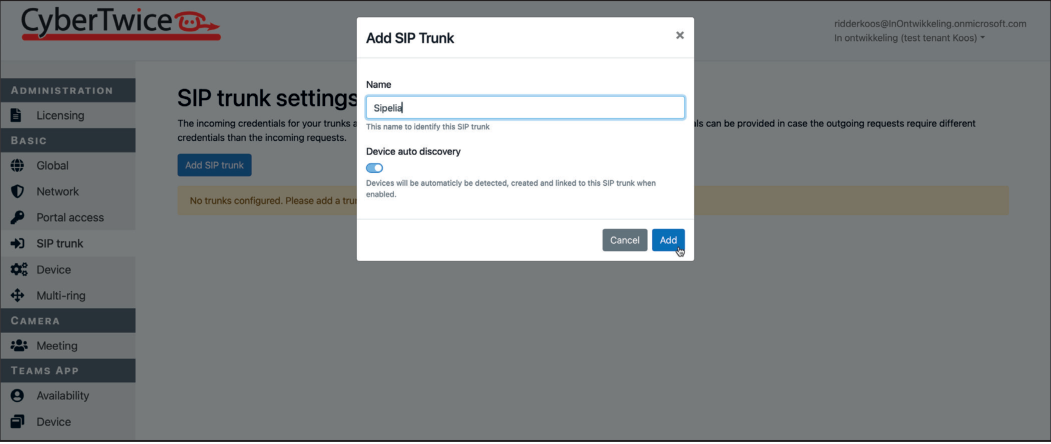Image resolution: width=1051 pixels, height=444 pixels.
Task: Click the Teams App Device icon
Action: 18,422
